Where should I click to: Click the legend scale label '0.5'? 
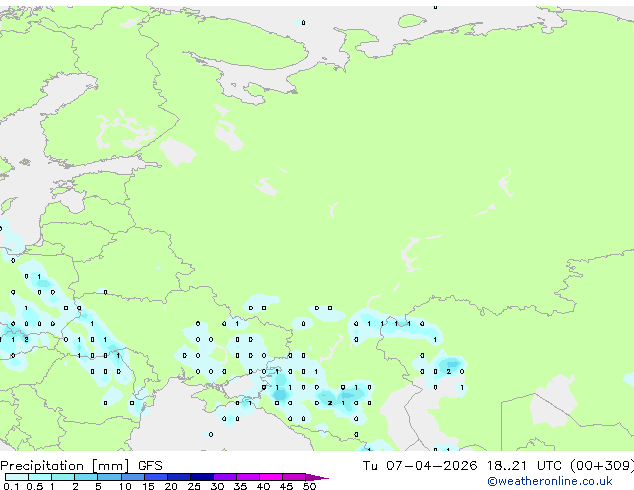click(35, 486)
